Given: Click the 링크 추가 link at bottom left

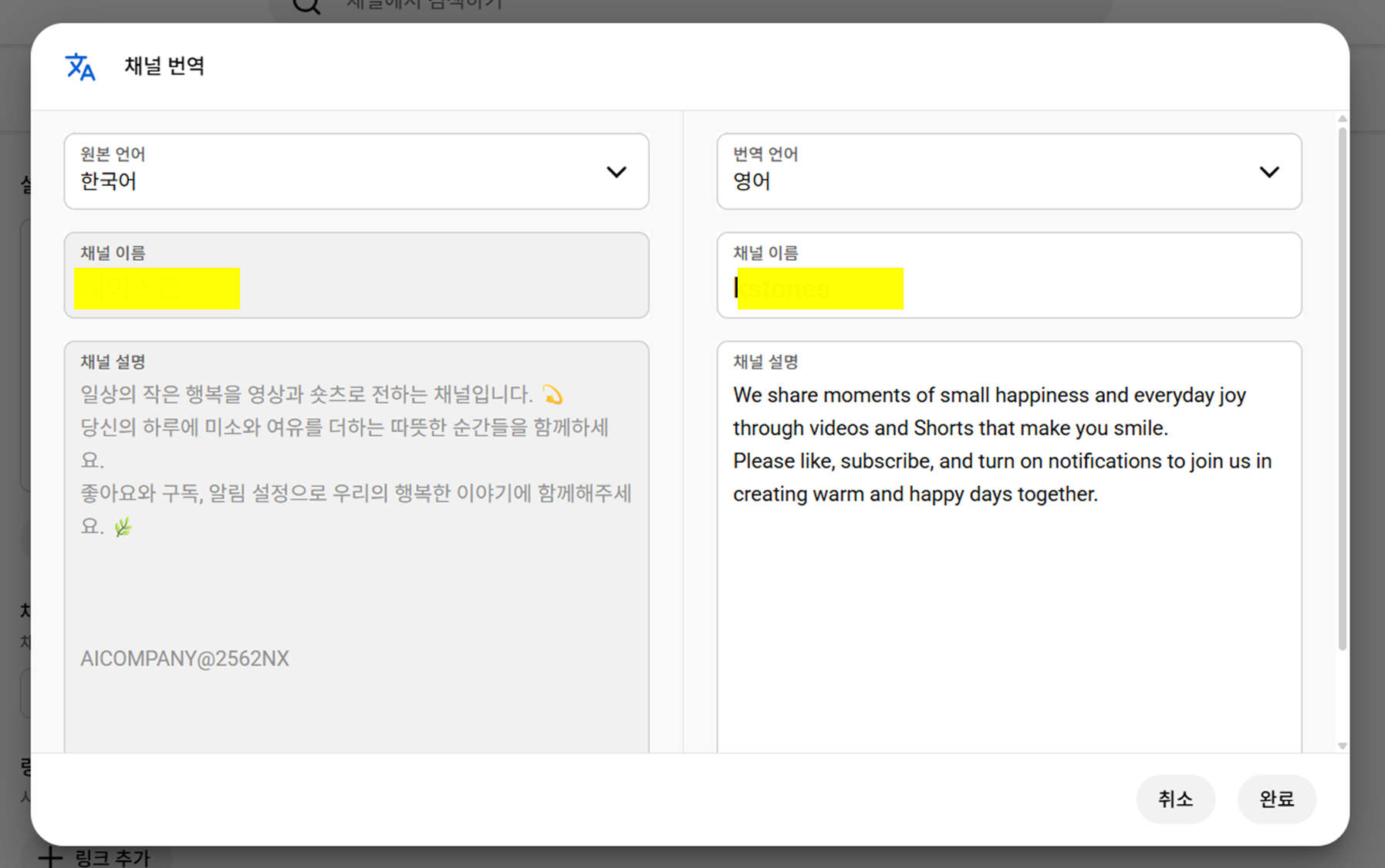Looking at the screenshot, I should pyautogui.click(x=113, y=857).
